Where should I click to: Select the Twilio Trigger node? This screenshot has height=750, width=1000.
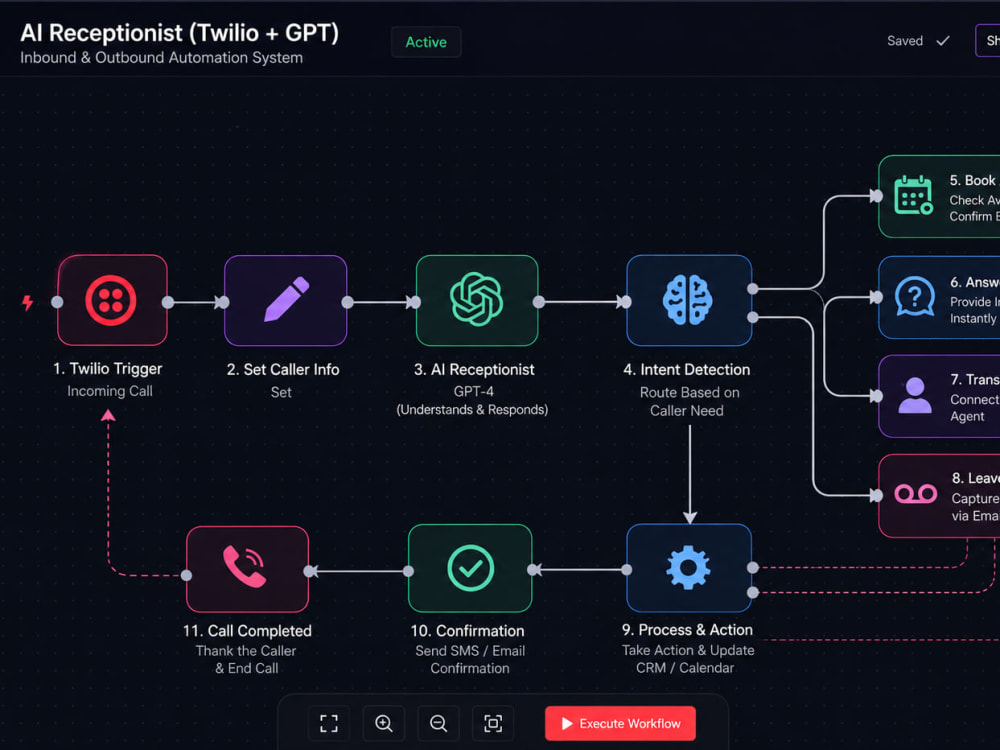(x=112, y=300)
